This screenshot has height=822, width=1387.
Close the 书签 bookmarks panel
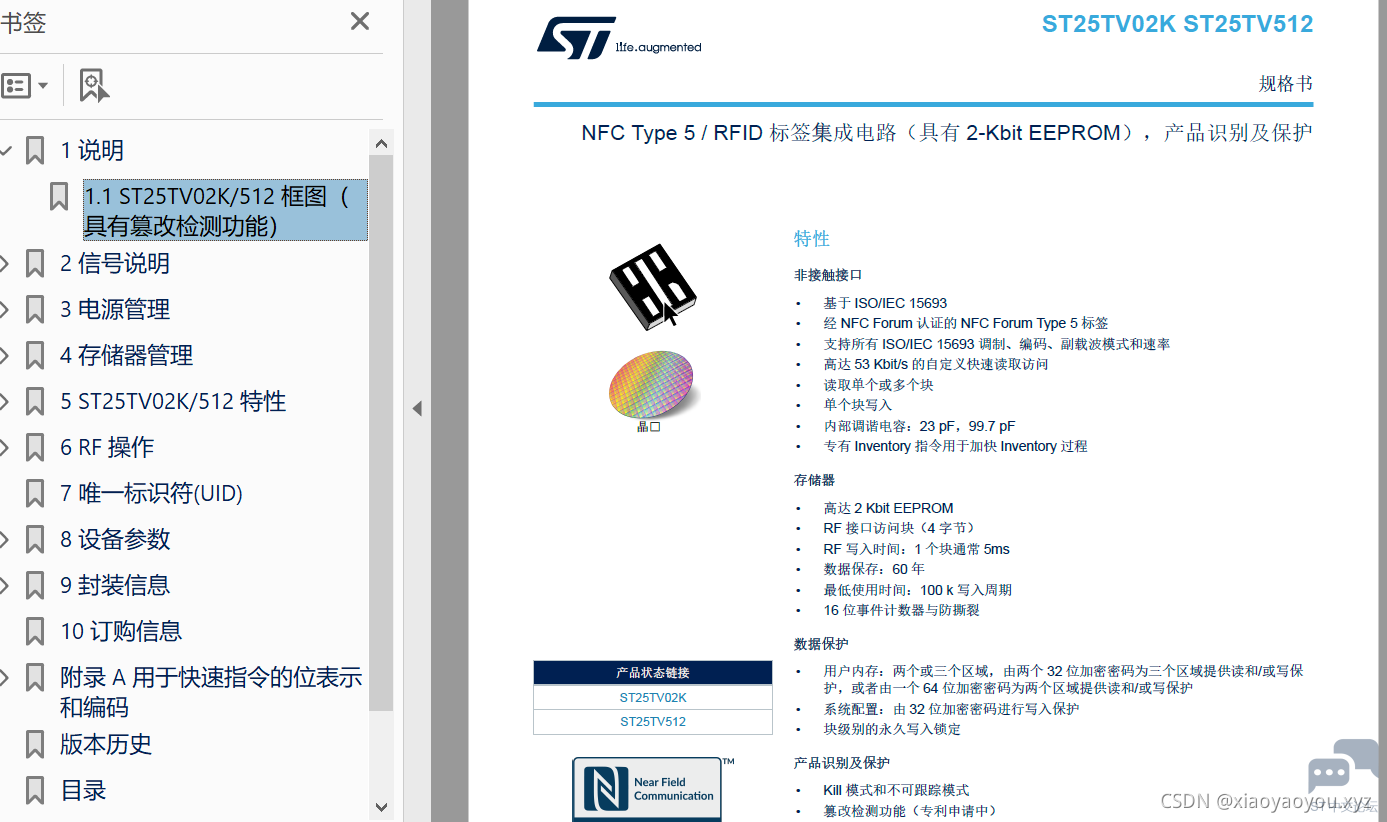pyautogui.click(x=360, y=21)
